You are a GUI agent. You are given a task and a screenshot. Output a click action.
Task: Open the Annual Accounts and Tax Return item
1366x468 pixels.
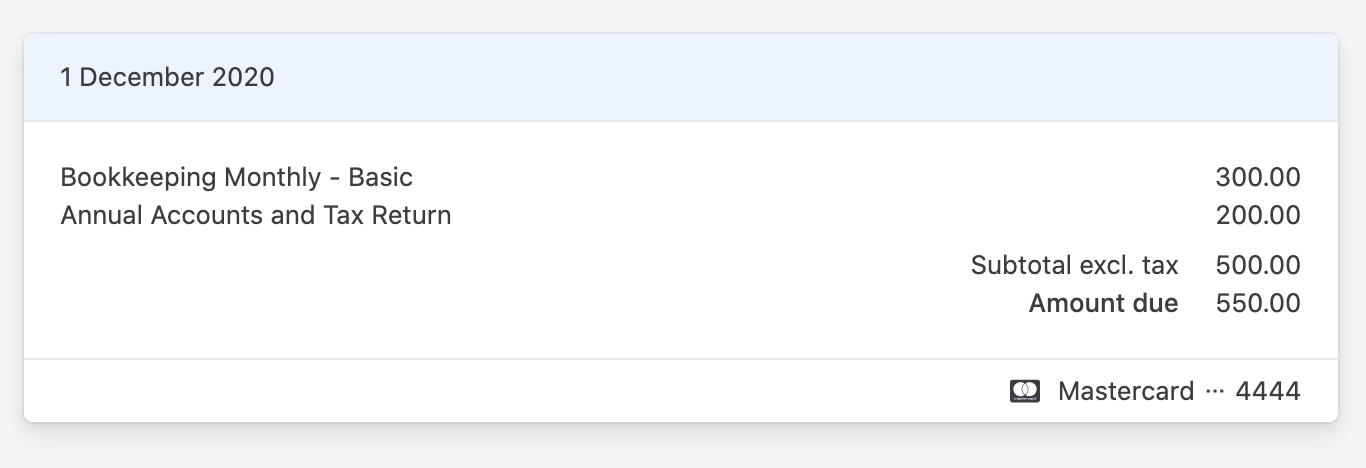[x=256, y=215]
